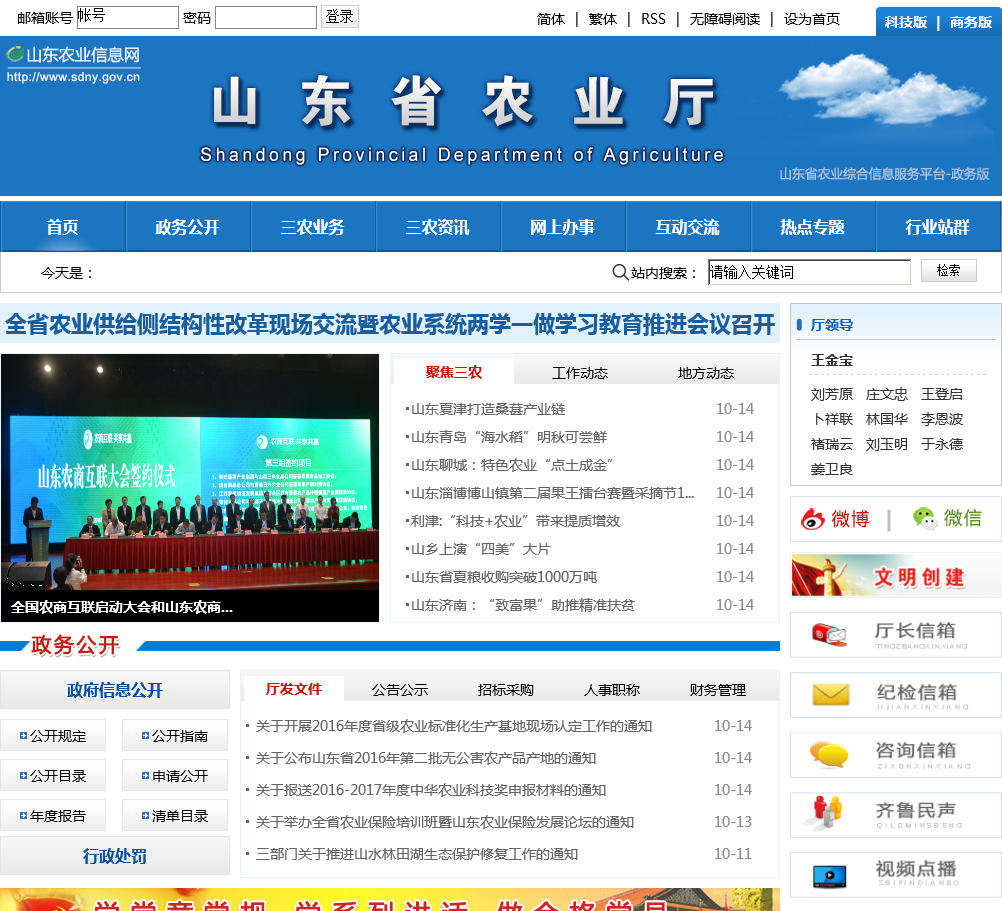Open leader 于永德 profile
The image size is (1002, 911).
pos(942,444)
